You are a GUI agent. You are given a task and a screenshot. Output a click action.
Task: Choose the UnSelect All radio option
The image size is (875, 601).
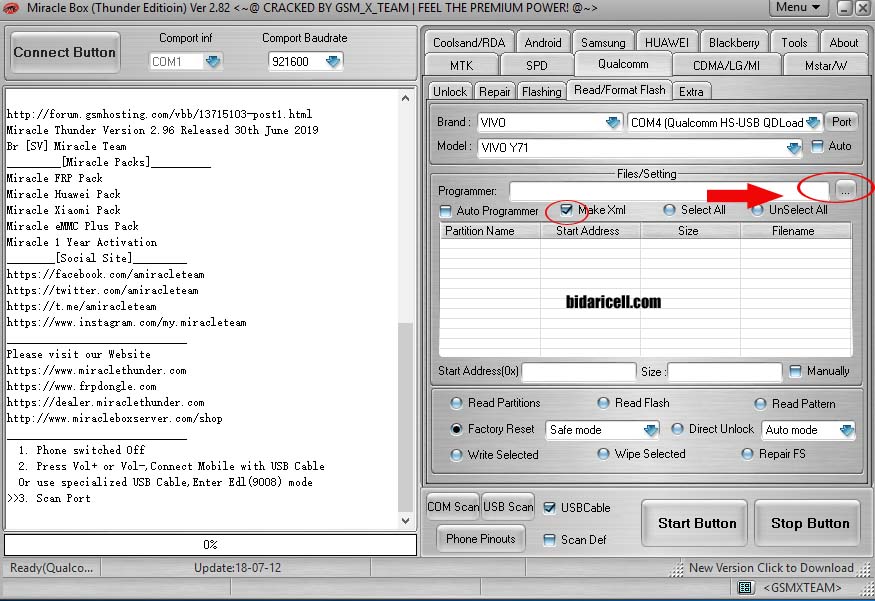coord(757,210)
